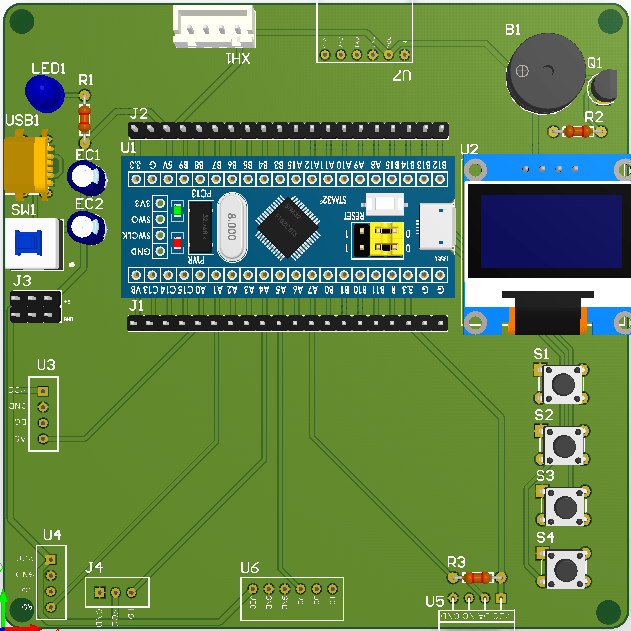This screenshot has width=631, height=631.
Task: Select the white RESET button on STM32 board
Action: 385,204
